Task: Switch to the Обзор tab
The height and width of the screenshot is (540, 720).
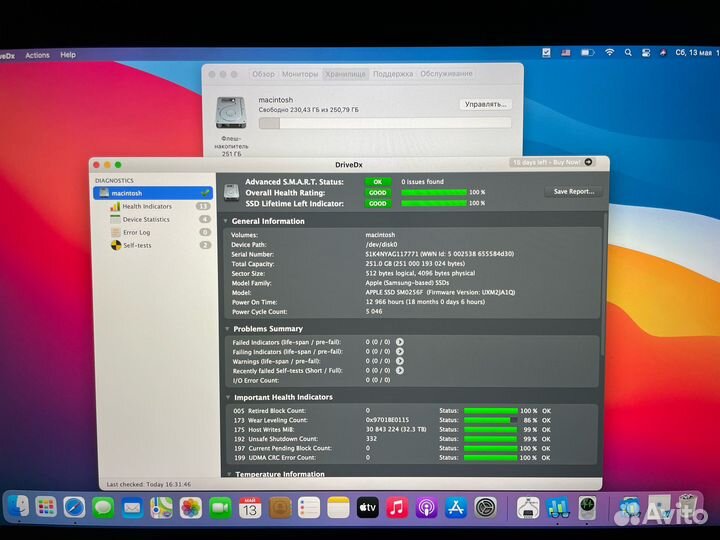Action: [263, 74]
